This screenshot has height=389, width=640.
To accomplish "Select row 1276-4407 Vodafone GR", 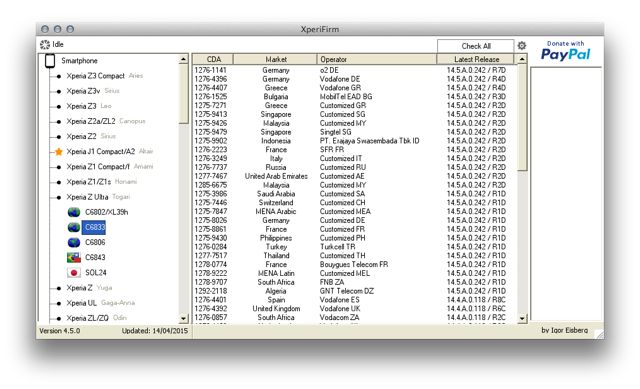I will coord(354,88).
